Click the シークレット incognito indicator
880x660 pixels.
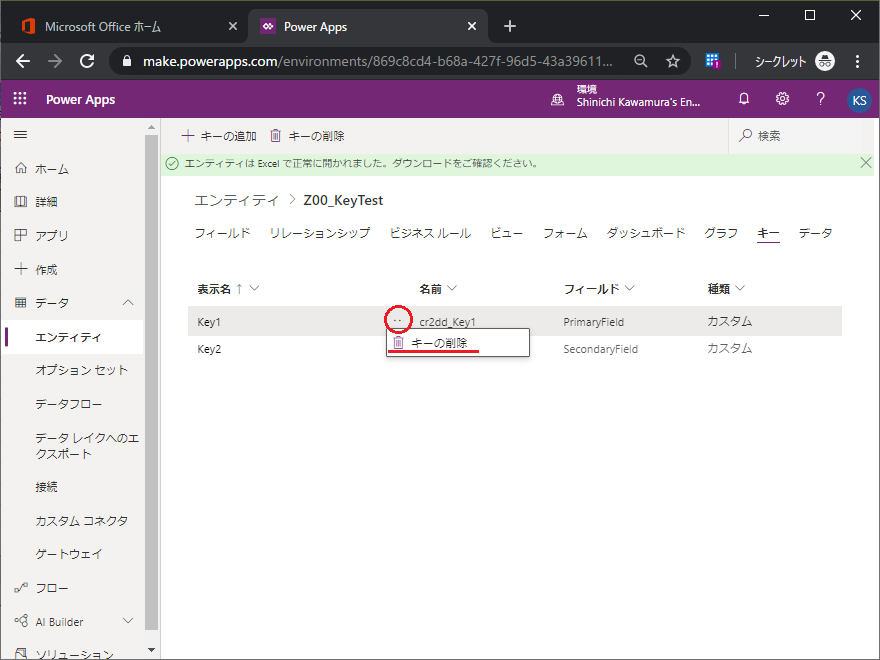pyautogui.click(x=794, y=61)
